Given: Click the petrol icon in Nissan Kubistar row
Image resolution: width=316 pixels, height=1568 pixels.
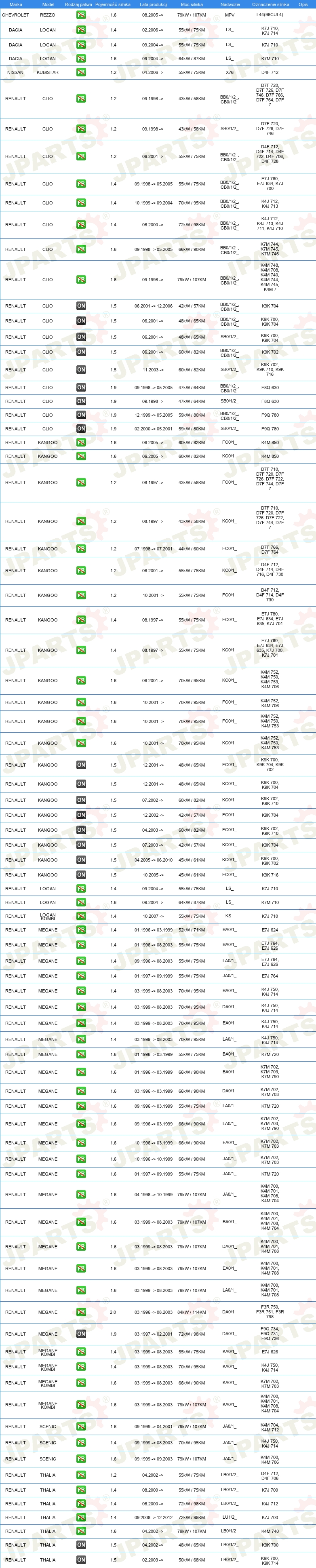Looking at the screenshot, I should [x=81, y=72].
